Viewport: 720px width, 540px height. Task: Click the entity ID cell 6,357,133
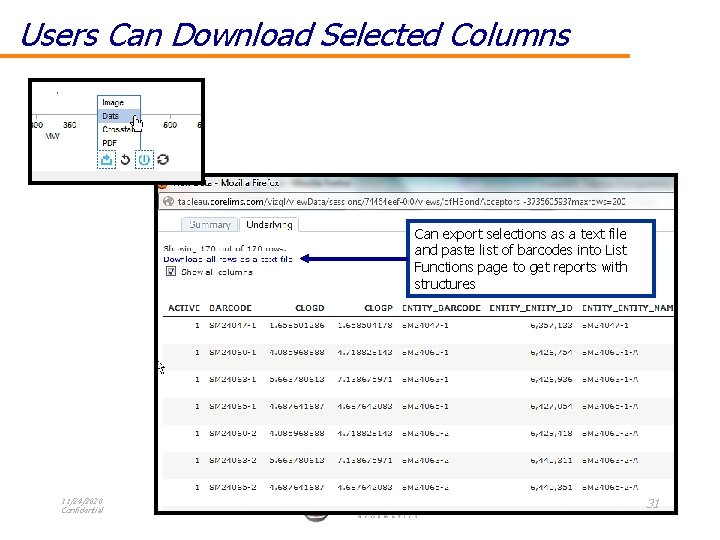[x=551, y=326]
